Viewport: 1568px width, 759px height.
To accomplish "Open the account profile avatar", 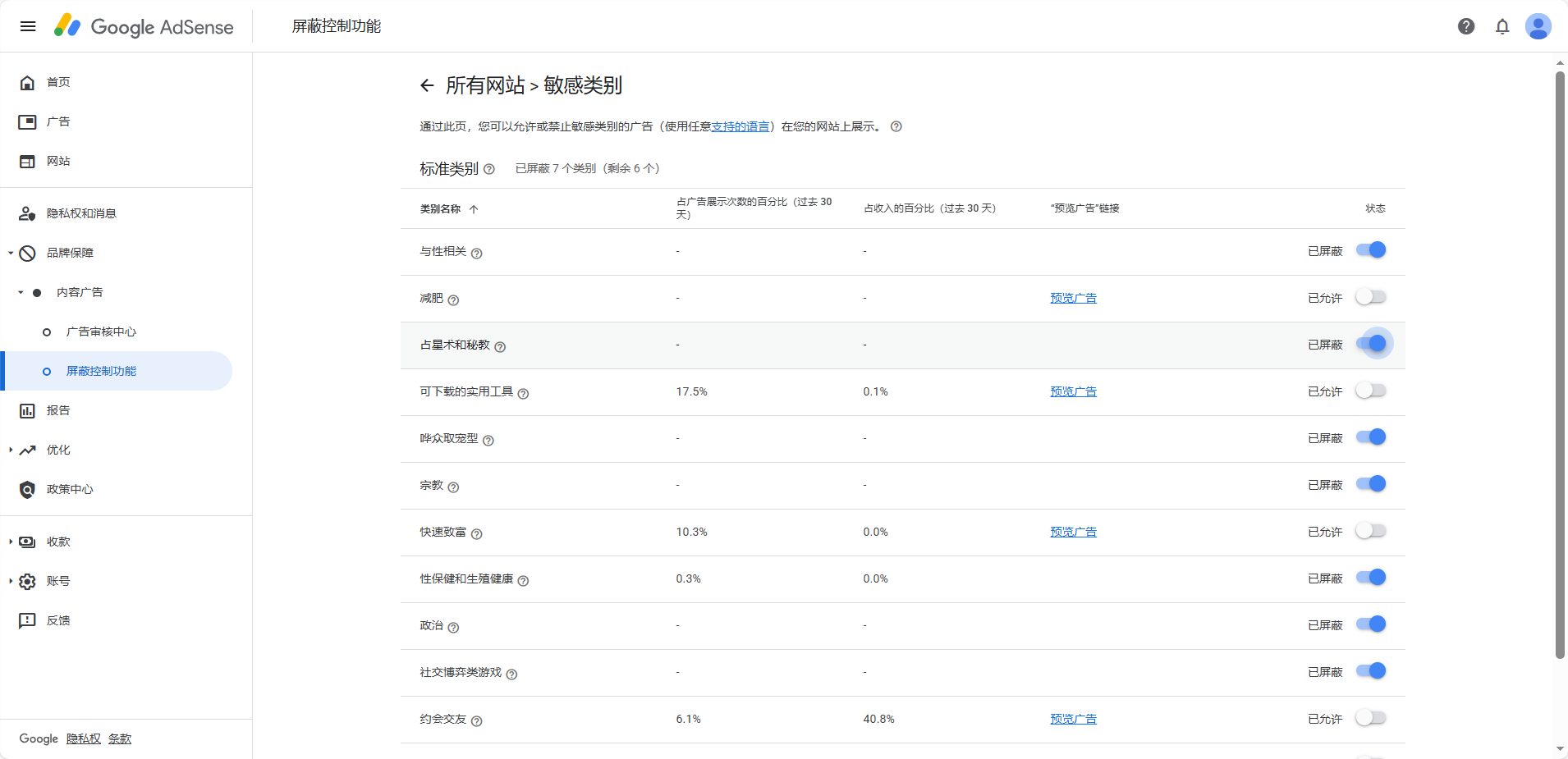I will [1538, 26].
